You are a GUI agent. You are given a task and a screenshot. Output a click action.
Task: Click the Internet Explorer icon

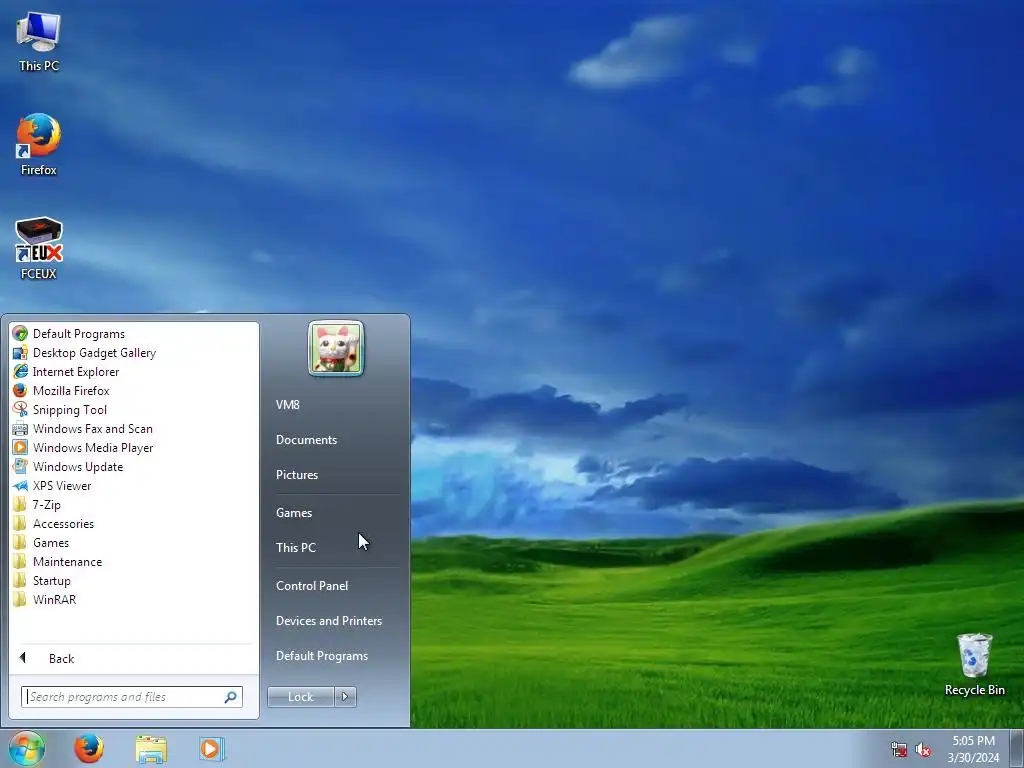(x=20, y=372)
